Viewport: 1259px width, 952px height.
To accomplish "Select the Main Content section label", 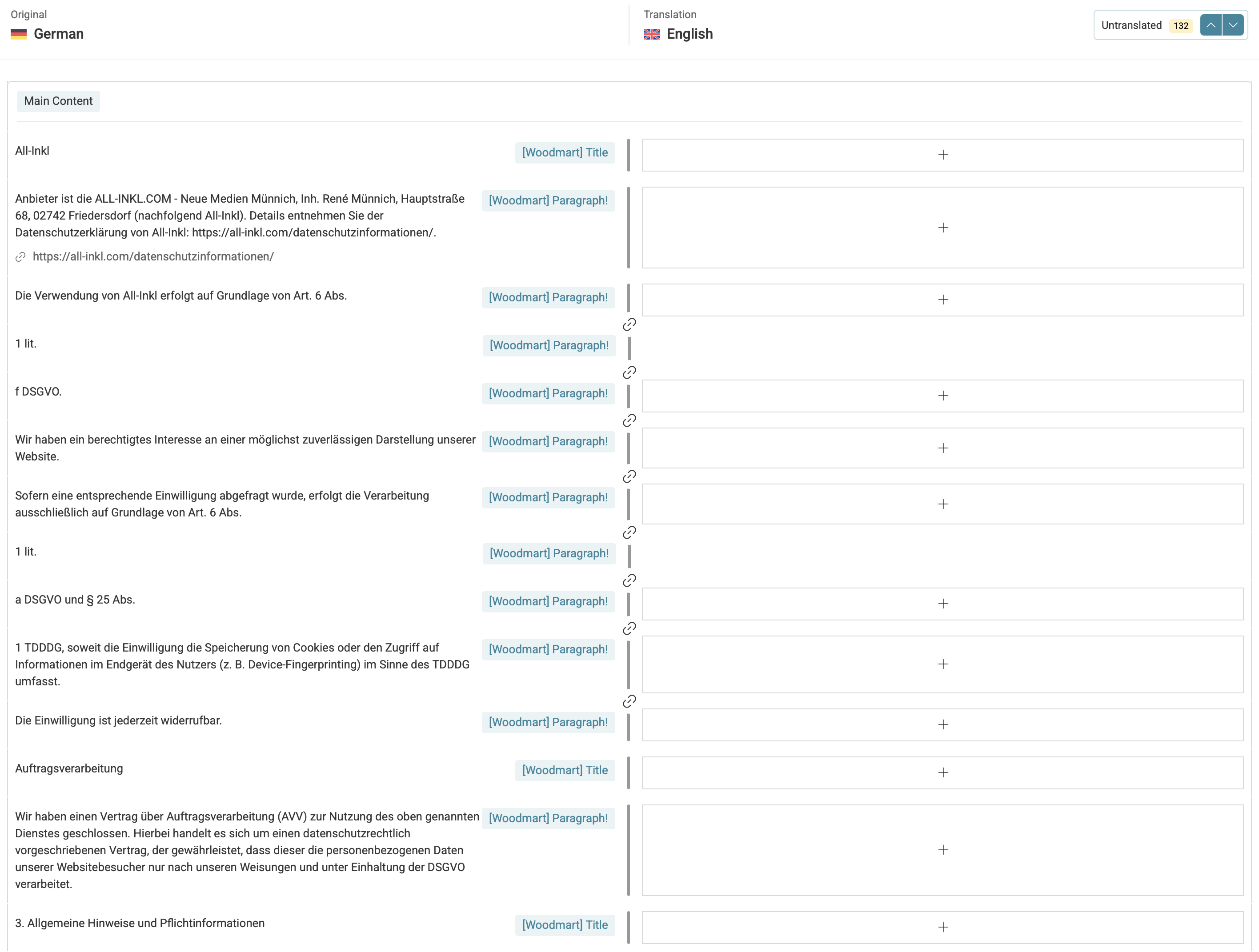I will [x=58, y=101].
